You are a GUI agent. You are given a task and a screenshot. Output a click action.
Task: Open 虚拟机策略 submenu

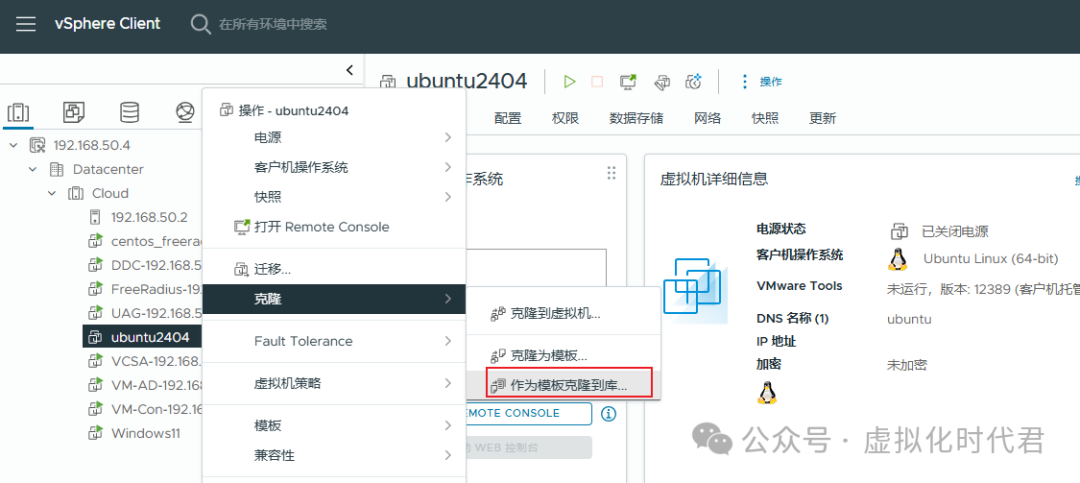click(334, 383)
